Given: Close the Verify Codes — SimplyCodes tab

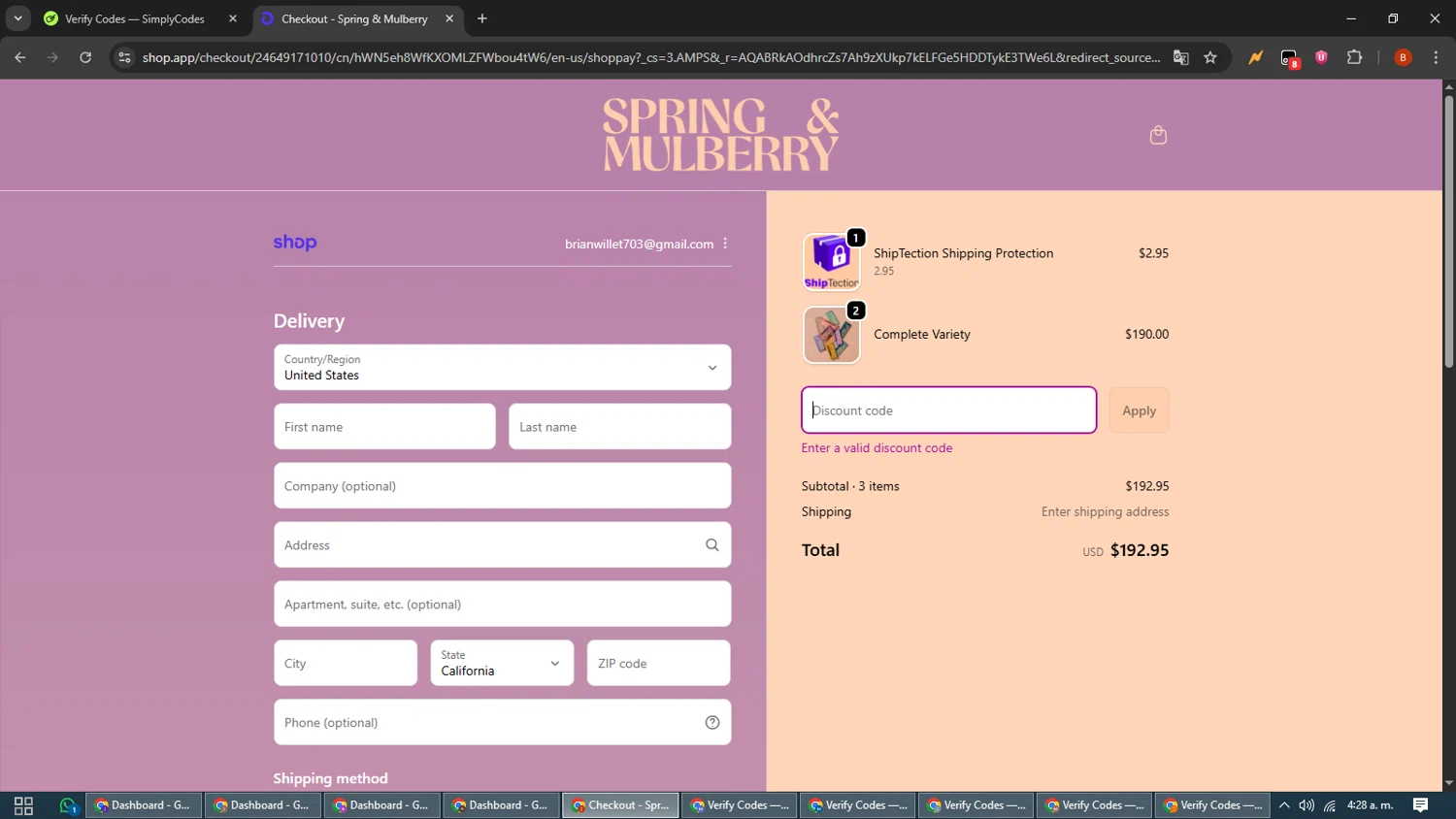Looking at the screenshot, I should (x=232, y=18).
